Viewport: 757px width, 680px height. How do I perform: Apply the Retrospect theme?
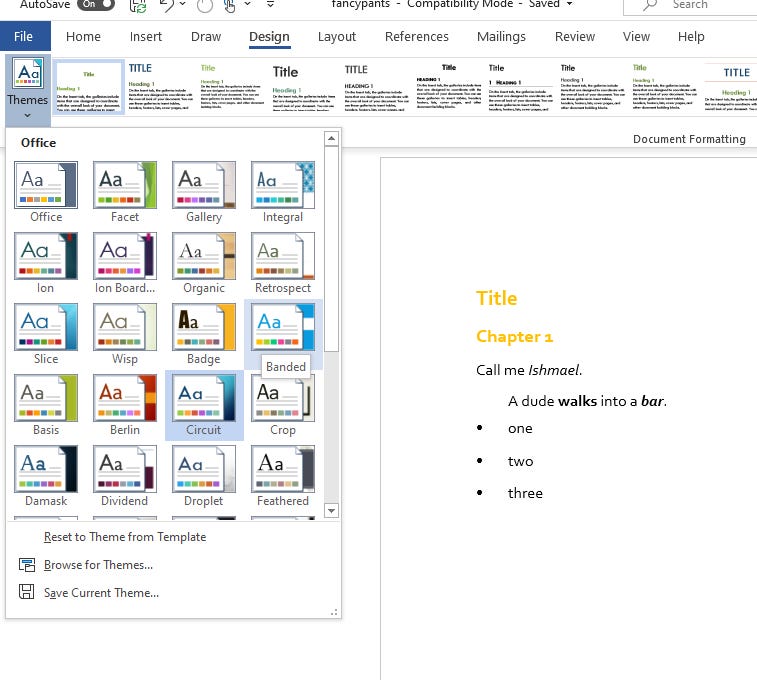pos(283,256)
